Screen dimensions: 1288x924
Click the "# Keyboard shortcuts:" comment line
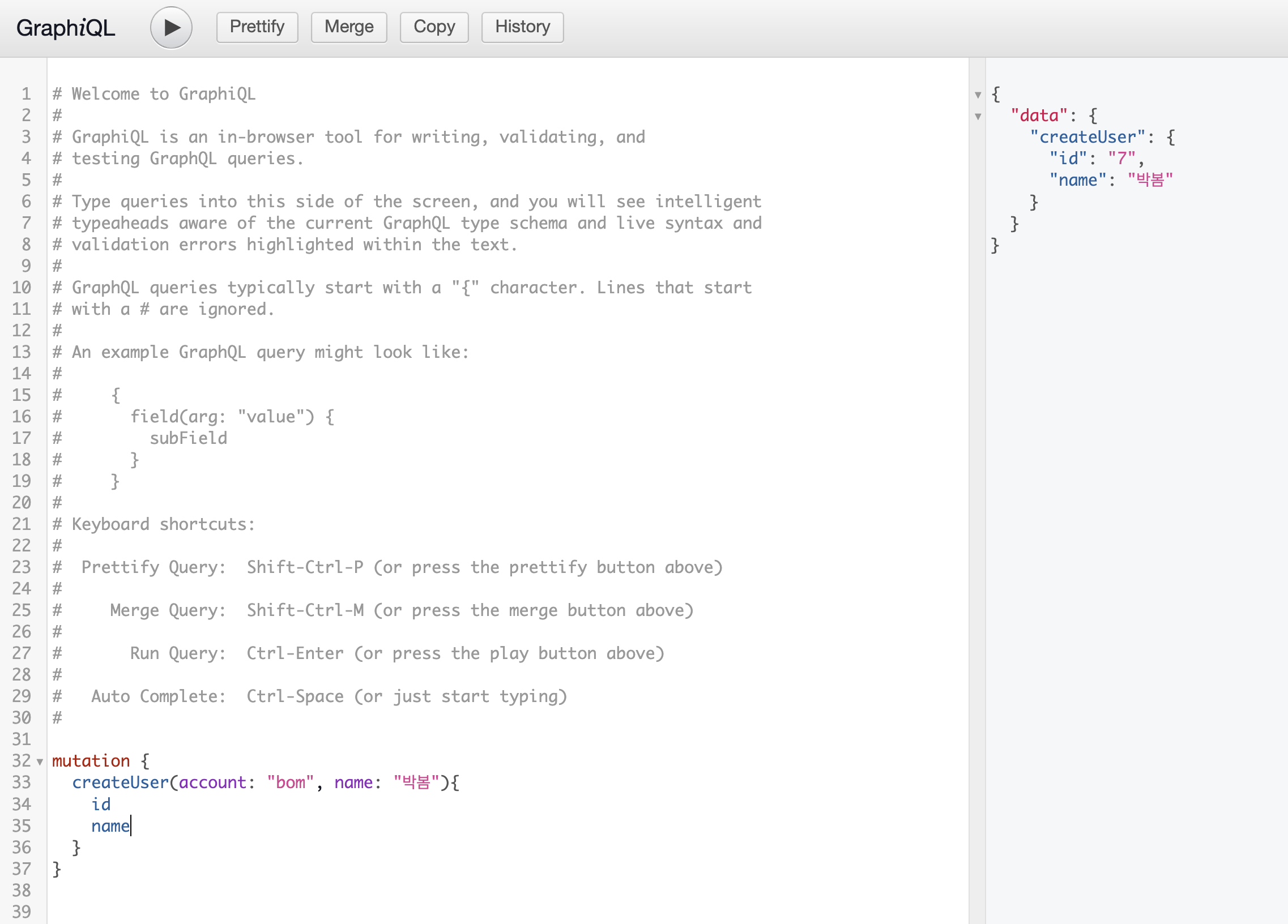coord(154,524)
